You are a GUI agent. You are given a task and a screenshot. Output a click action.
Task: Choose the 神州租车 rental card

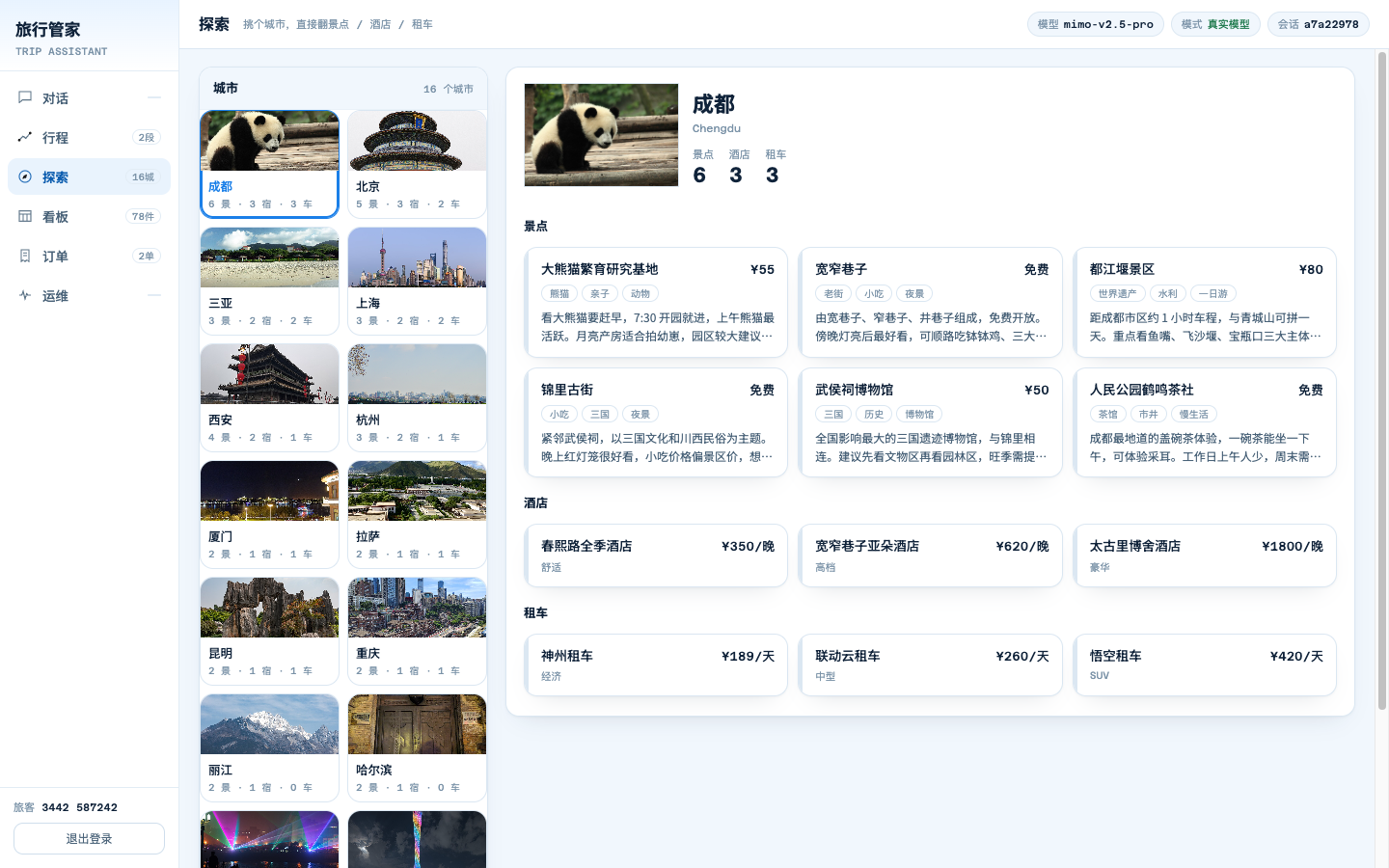click(x=657, y=665)
